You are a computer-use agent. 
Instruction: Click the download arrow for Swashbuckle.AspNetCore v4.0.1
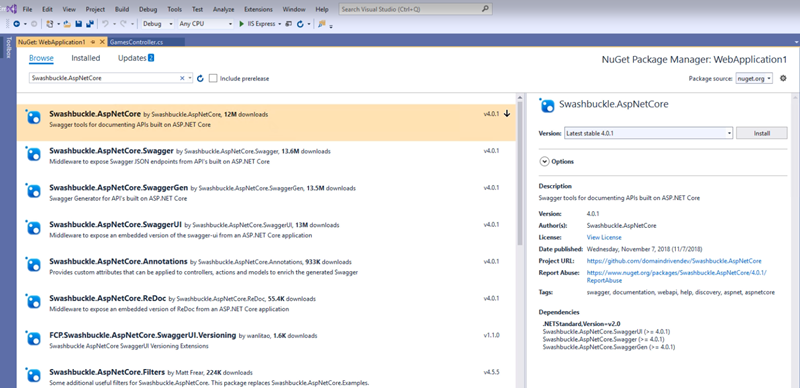click(507, 114)
